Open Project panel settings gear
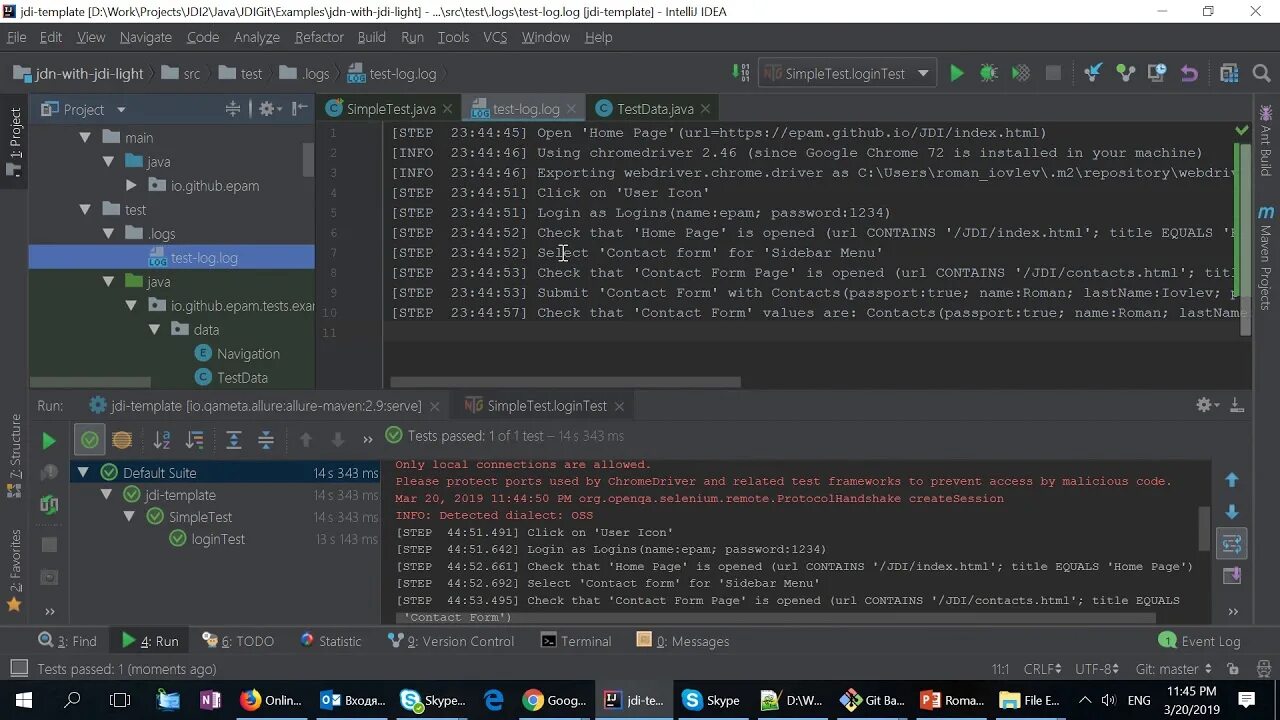 pyautogui.click(x=268, y=109)
